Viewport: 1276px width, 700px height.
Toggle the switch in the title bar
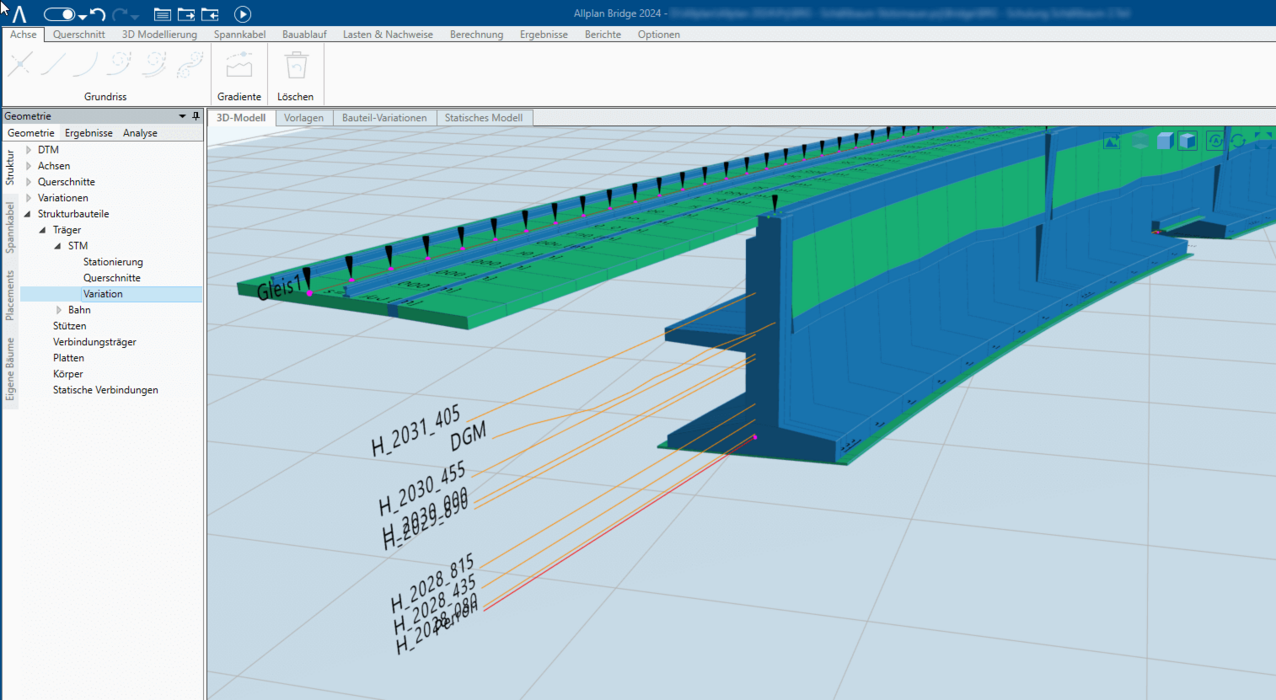(x=59, y=14)
